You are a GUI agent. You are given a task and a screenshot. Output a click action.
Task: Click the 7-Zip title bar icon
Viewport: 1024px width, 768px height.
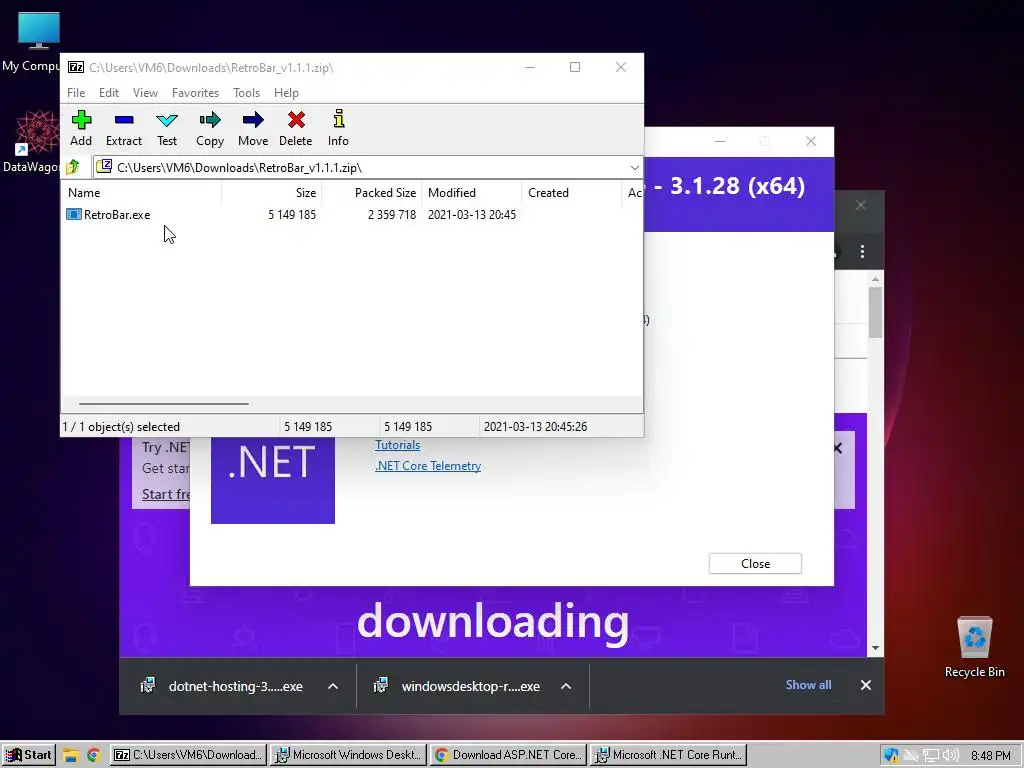[x=76, y=67]
